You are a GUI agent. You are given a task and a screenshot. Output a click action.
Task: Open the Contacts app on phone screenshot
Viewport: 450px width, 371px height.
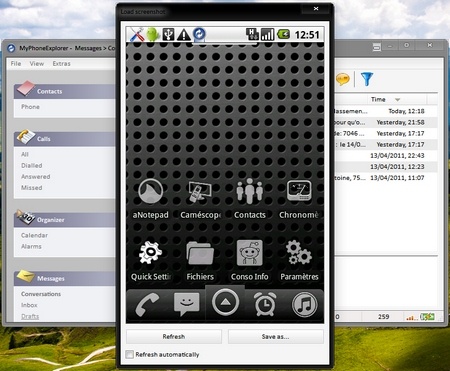pyautogui.click(x=250, y=191)
